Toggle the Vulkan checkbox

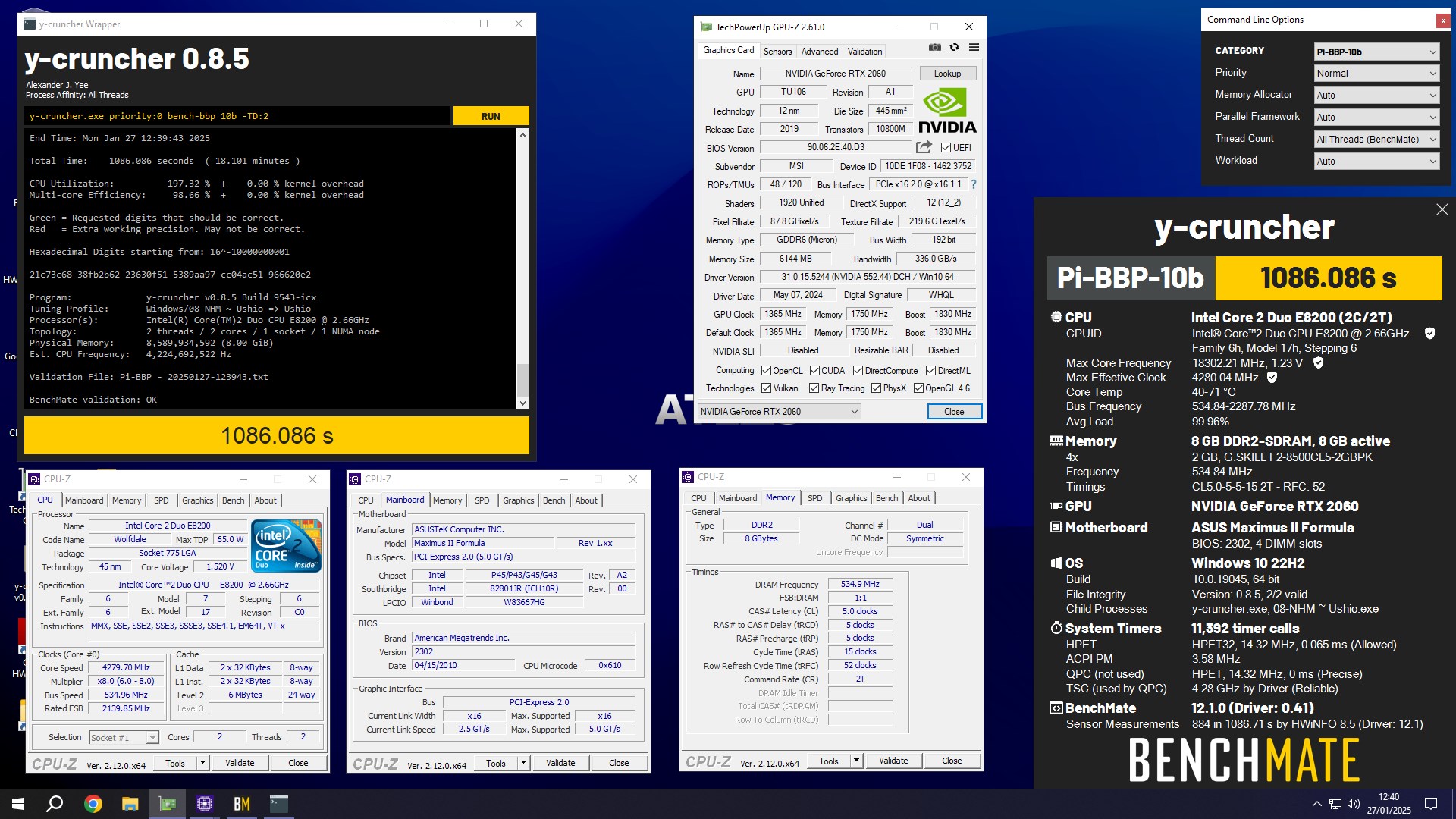click(x=766, y=388)
